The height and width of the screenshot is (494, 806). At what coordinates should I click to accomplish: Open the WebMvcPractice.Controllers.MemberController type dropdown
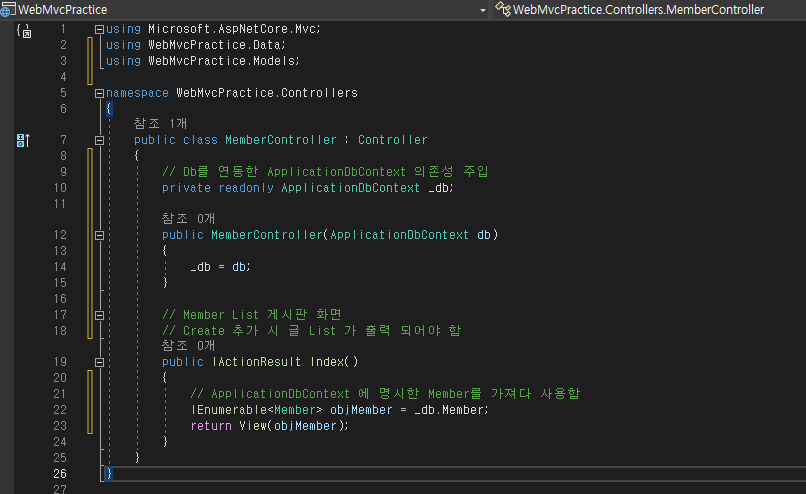click(x=638, y=10)
